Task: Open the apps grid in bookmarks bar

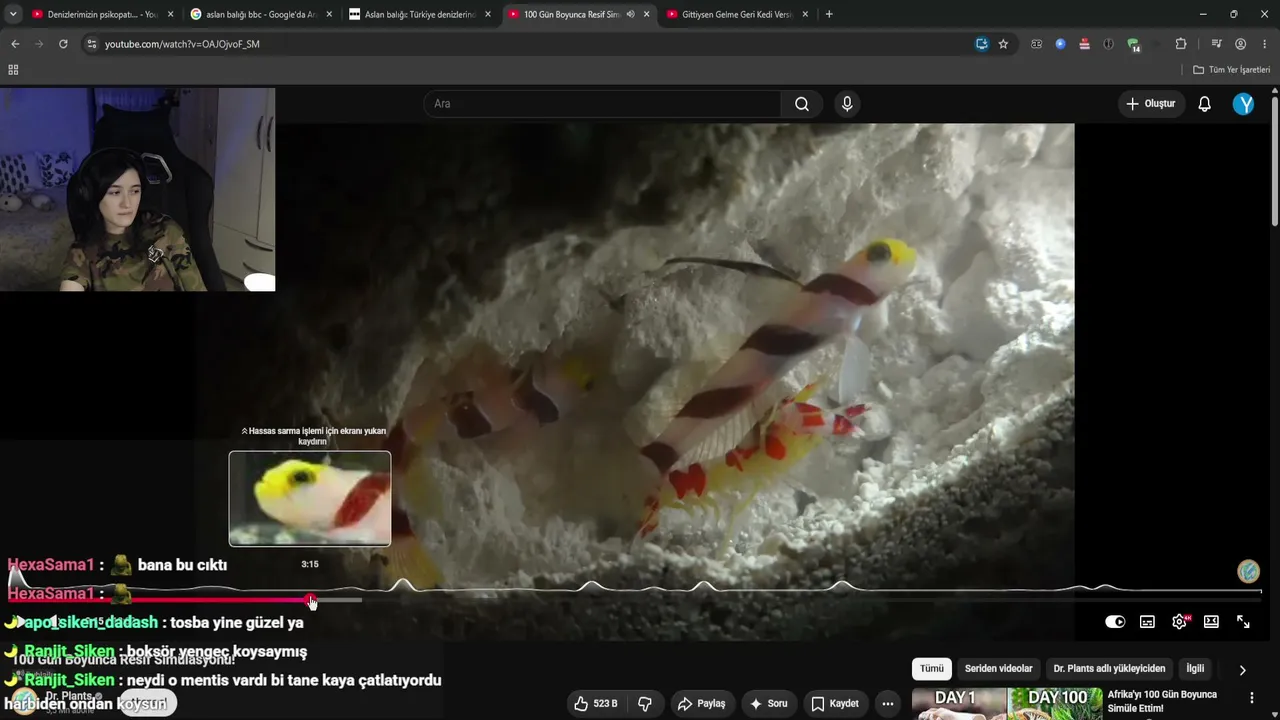Action: click(13, 70)
